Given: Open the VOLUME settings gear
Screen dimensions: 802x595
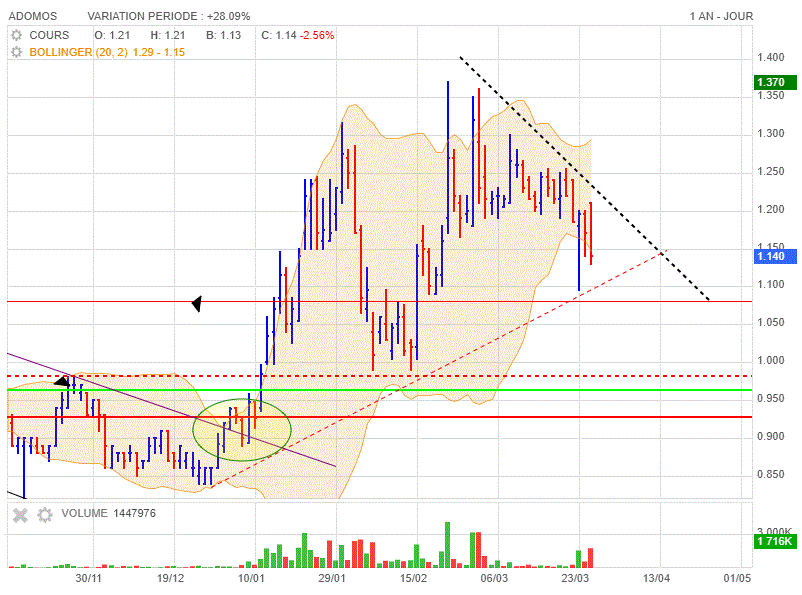Looking at the screenshot, I should click(45, 515).
